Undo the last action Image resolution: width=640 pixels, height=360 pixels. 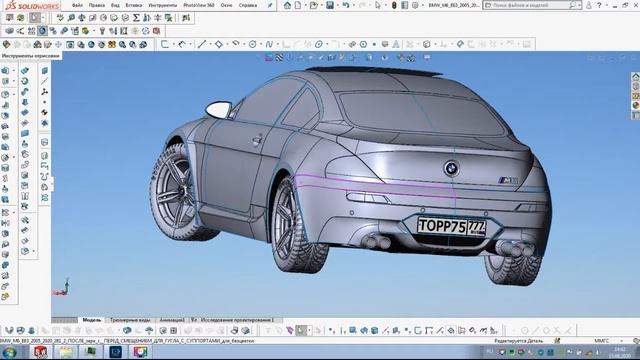tap(346, 5)
